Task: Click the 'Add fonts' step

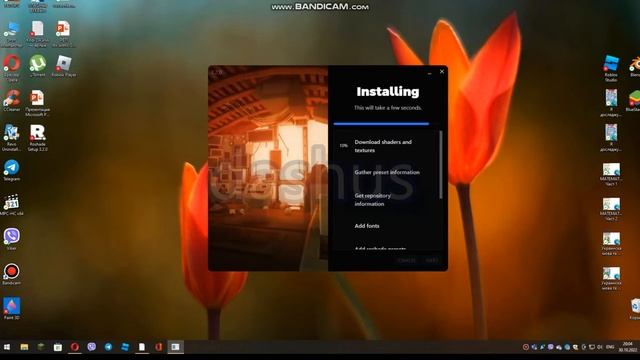Action: pyautogui.click(x=367, y=226)
